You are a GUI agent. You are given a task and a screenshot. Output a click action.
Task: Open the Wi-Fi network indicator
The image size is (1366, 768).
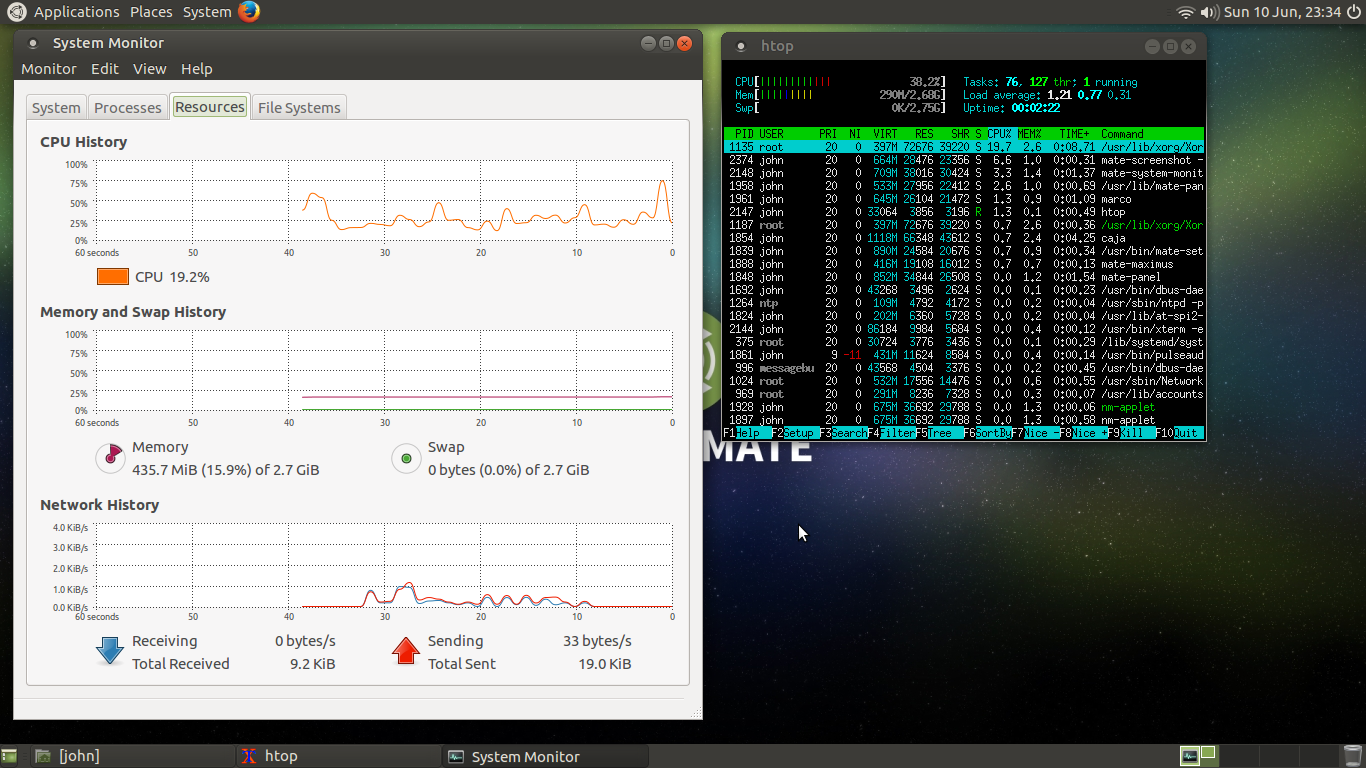1186,12
